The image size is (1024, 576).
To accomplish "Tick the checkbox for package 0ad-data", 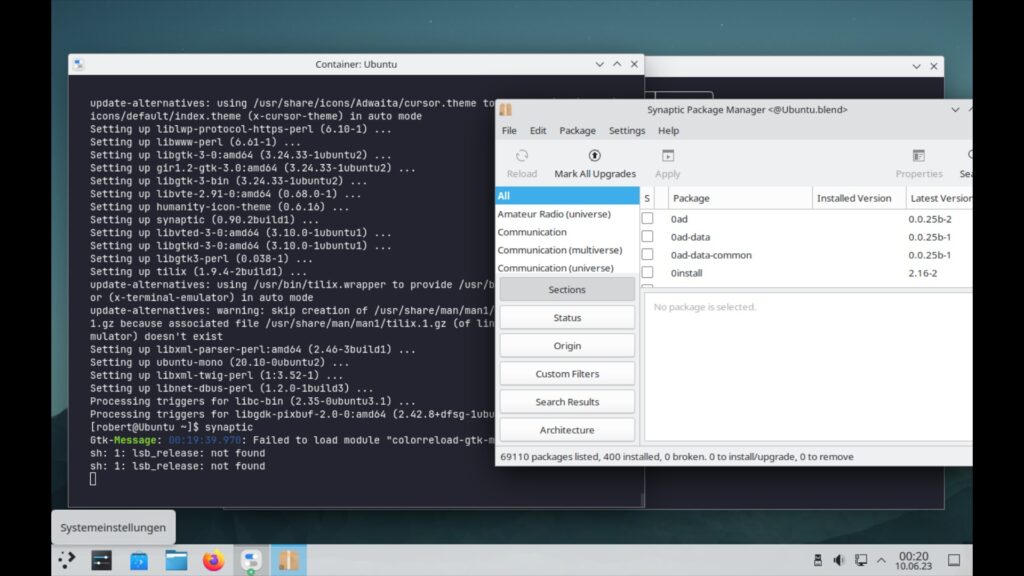I will point(647,236).
